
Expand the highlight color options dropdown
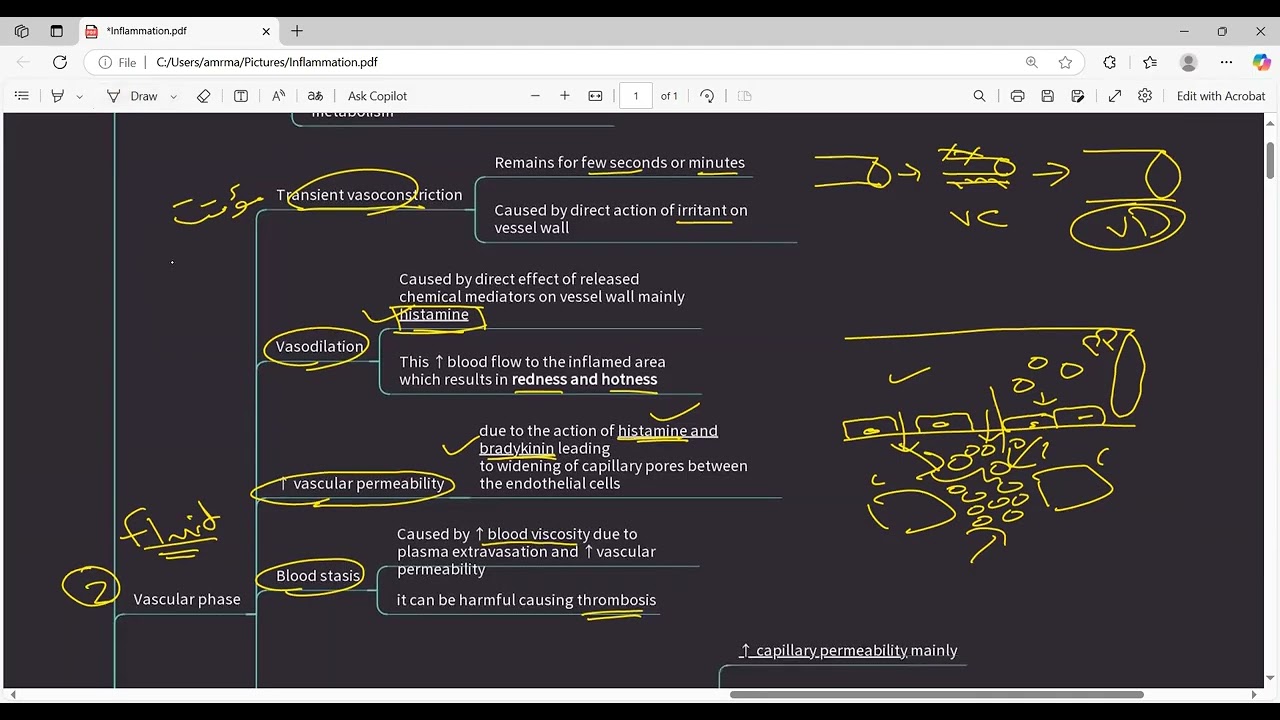pos(79,96)
